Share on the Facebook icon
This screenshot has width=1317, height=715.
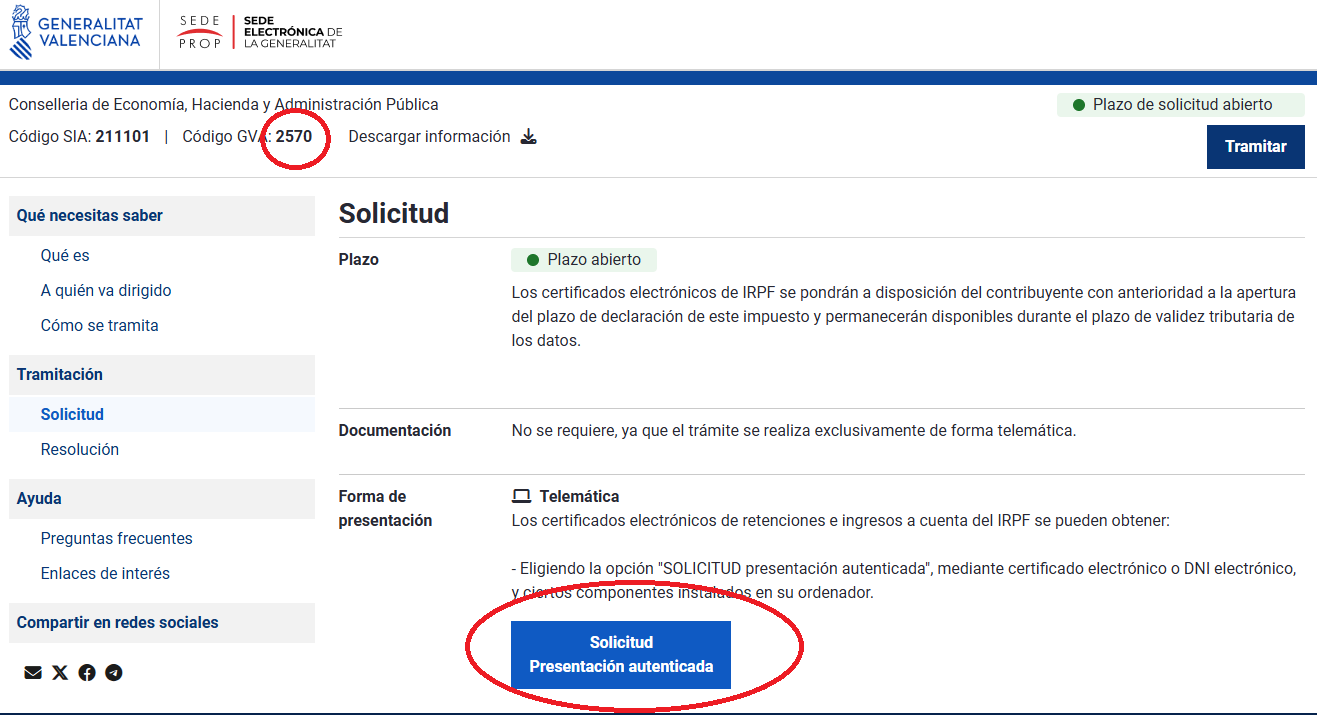tap(87, 673)
